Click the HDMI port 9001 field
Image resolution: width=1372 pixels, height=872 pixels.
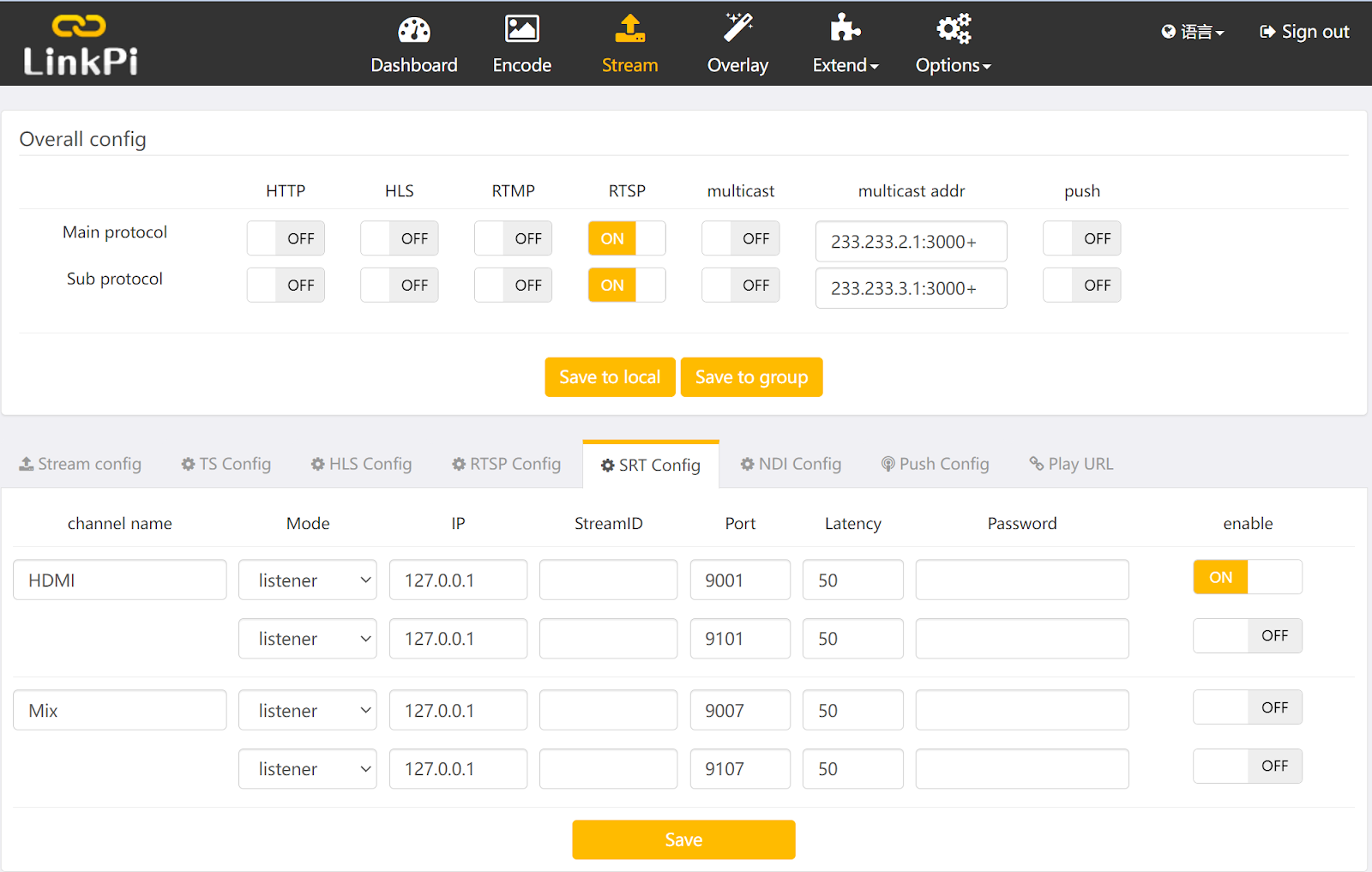point(739,580)
